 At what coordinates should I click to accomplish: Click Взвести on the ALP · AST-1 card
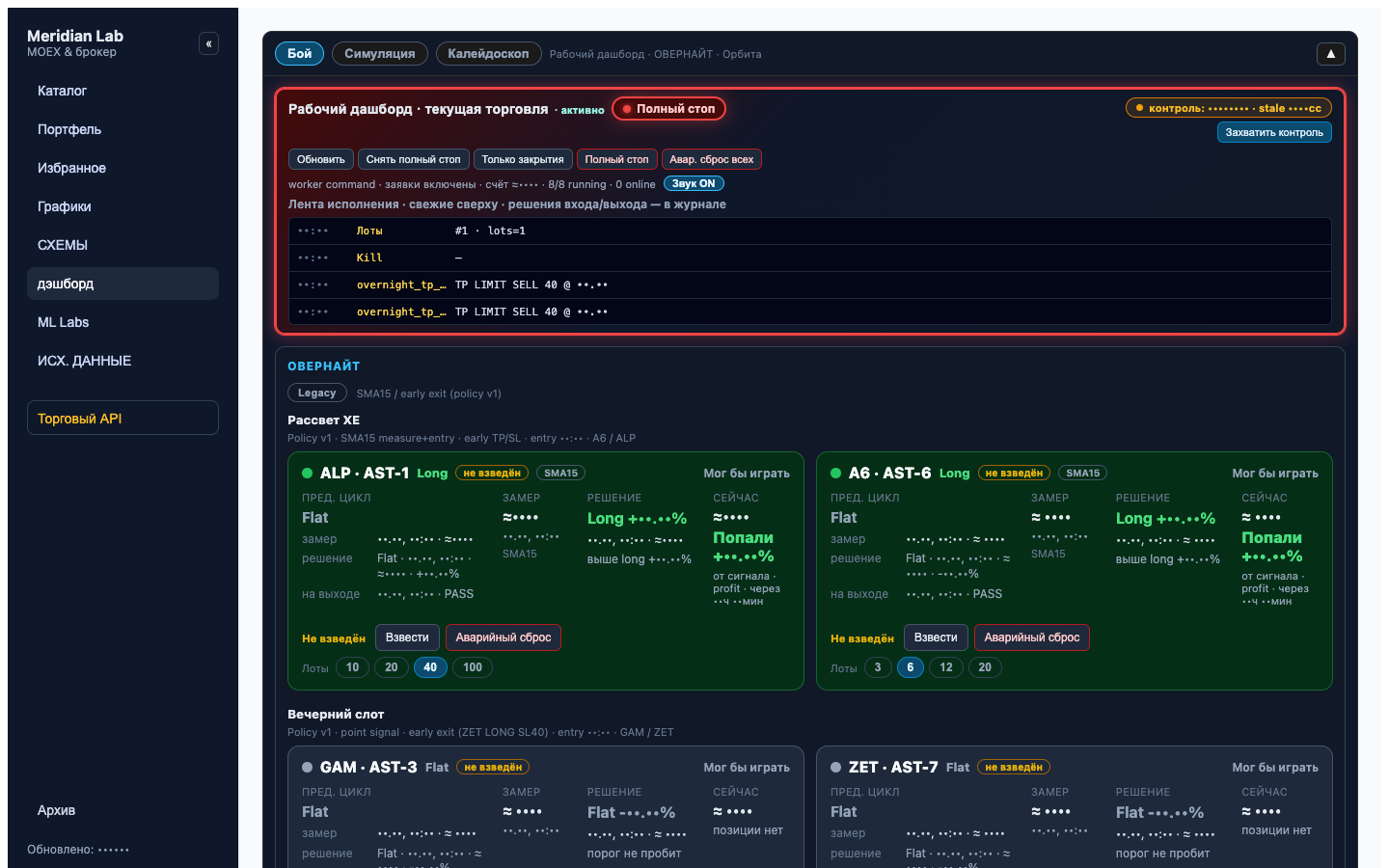[407, 637]
